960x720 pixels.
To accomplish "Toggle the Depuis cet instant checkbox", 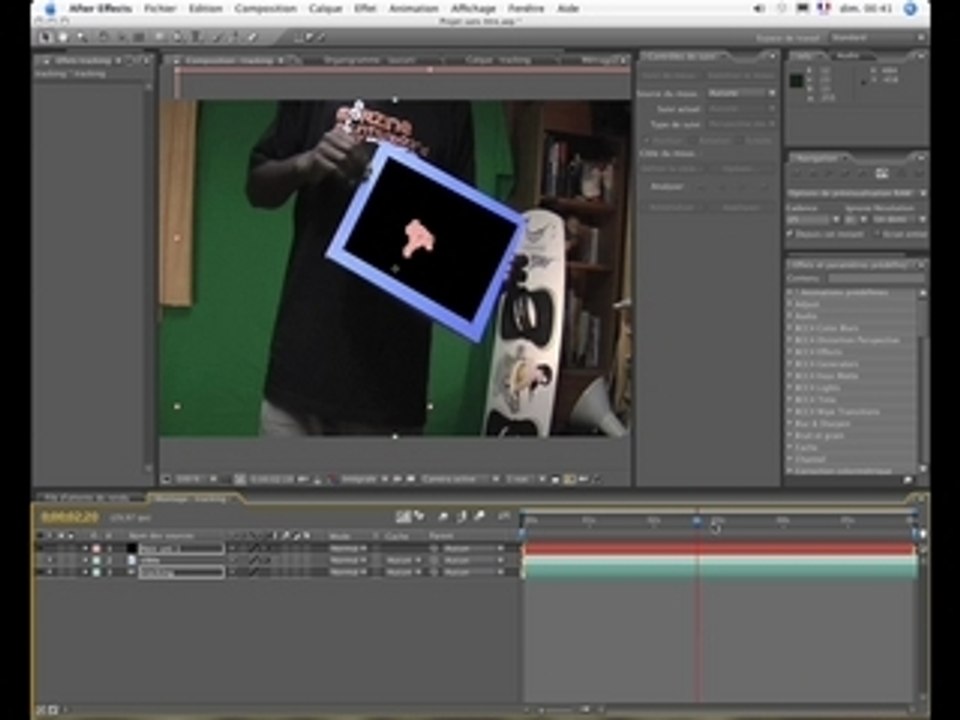I will 790,234.
